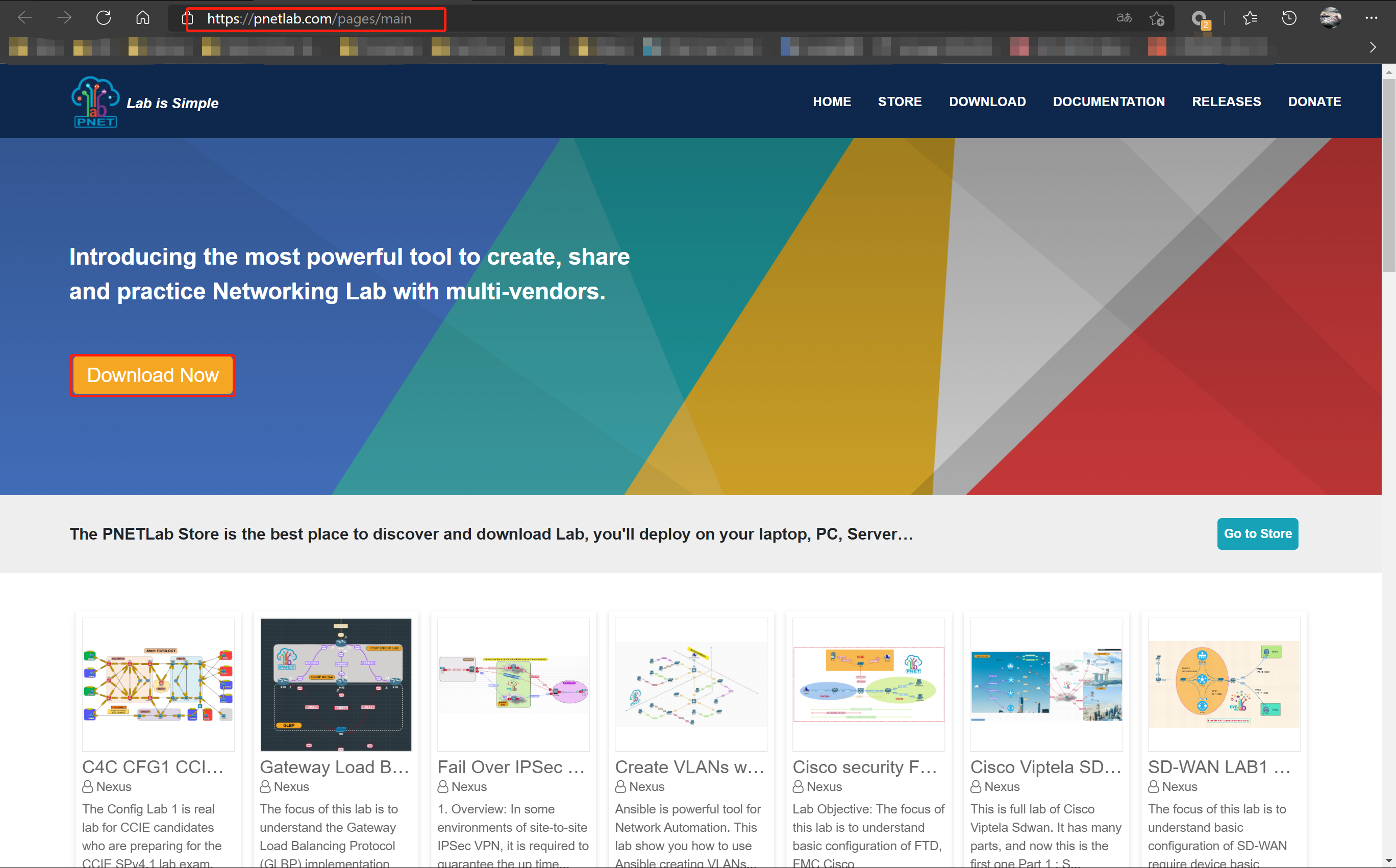1396x868 pixels.
Task: Click the browser Forward arrow
Action: tap(64, 18)
